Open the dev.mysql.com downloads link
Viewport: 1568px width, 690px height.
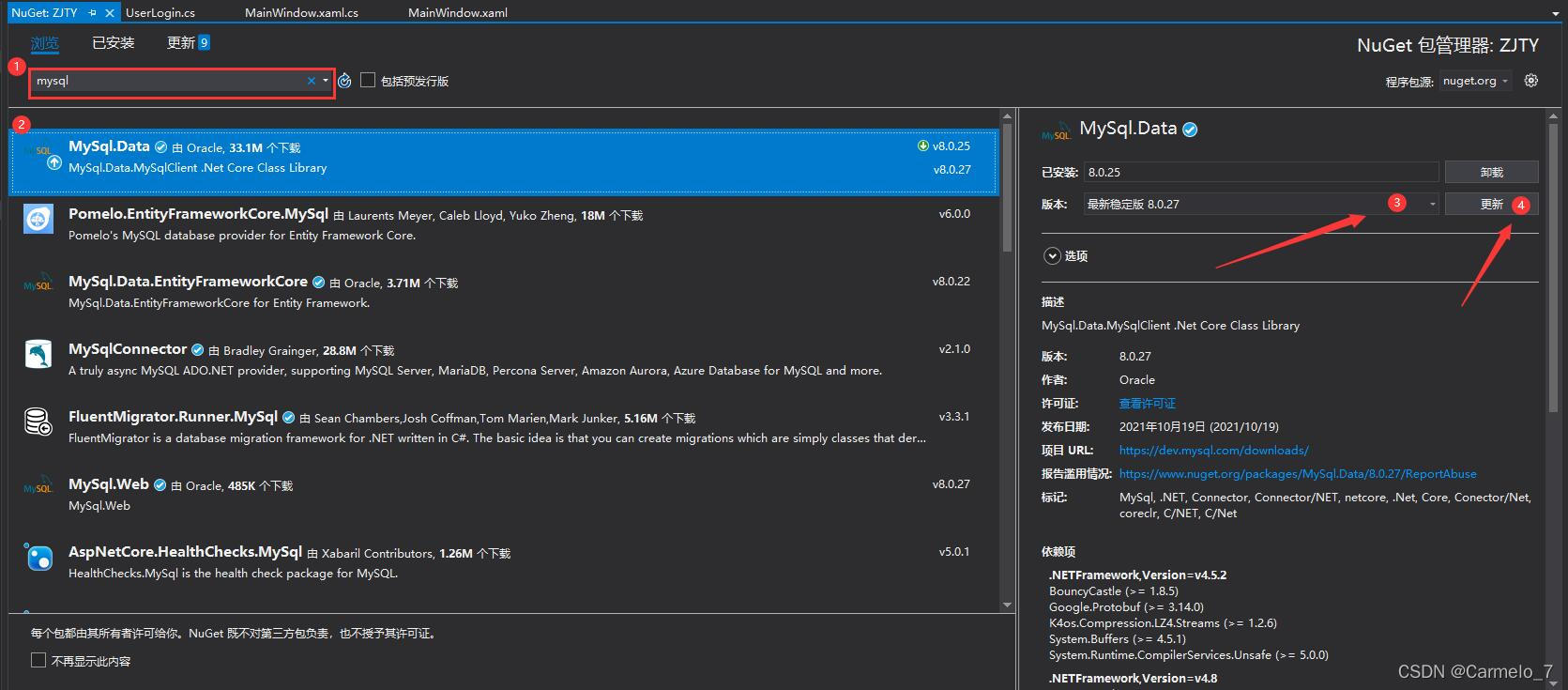(1213, 451)
